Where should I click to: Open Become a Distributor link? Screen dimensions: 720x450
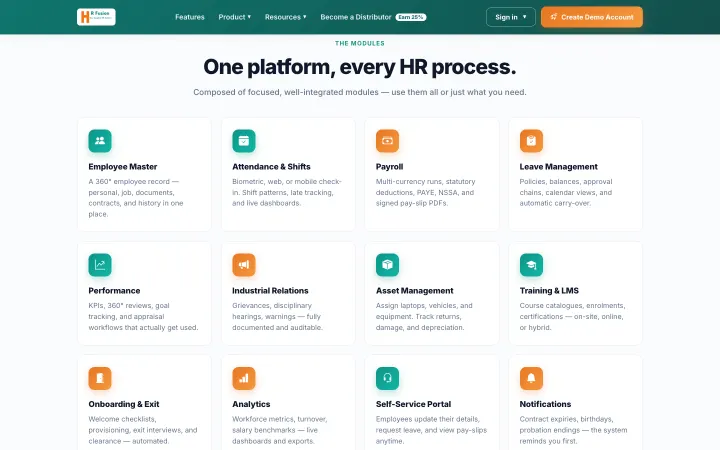[x=356, y=17]
